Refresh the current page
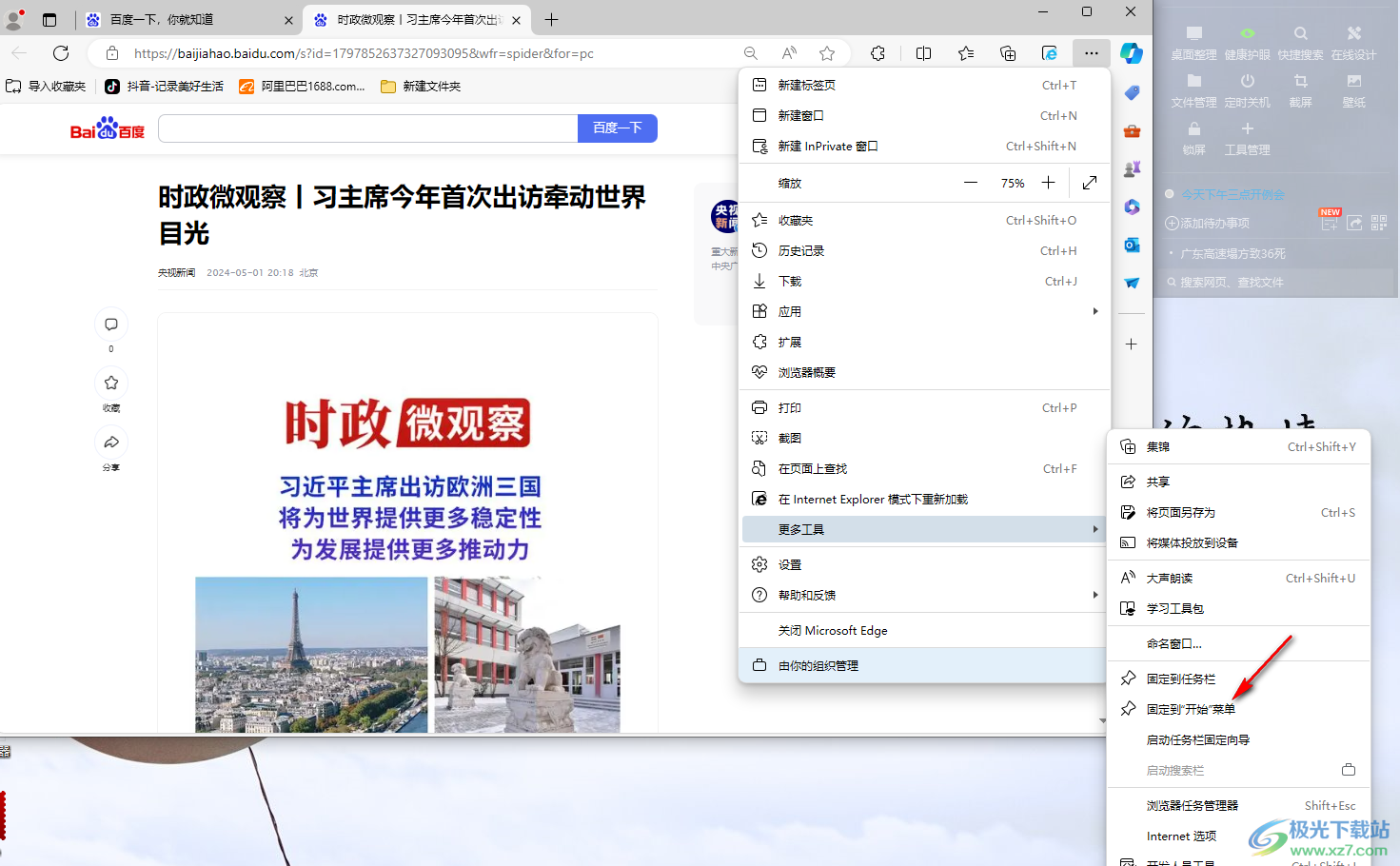 click(x=61, y=53)
